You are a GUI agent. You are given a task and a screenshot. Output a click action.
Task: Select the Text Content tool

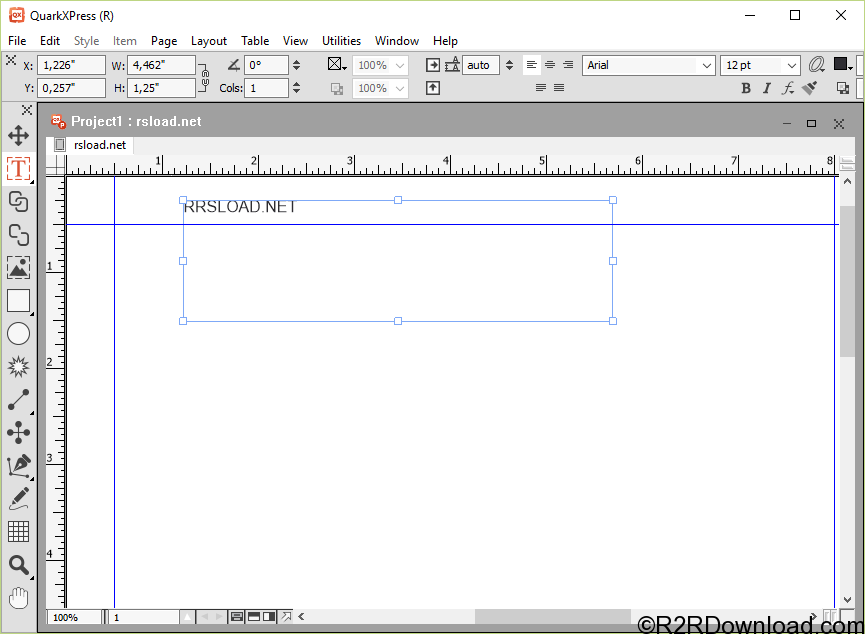coord(18,168)
